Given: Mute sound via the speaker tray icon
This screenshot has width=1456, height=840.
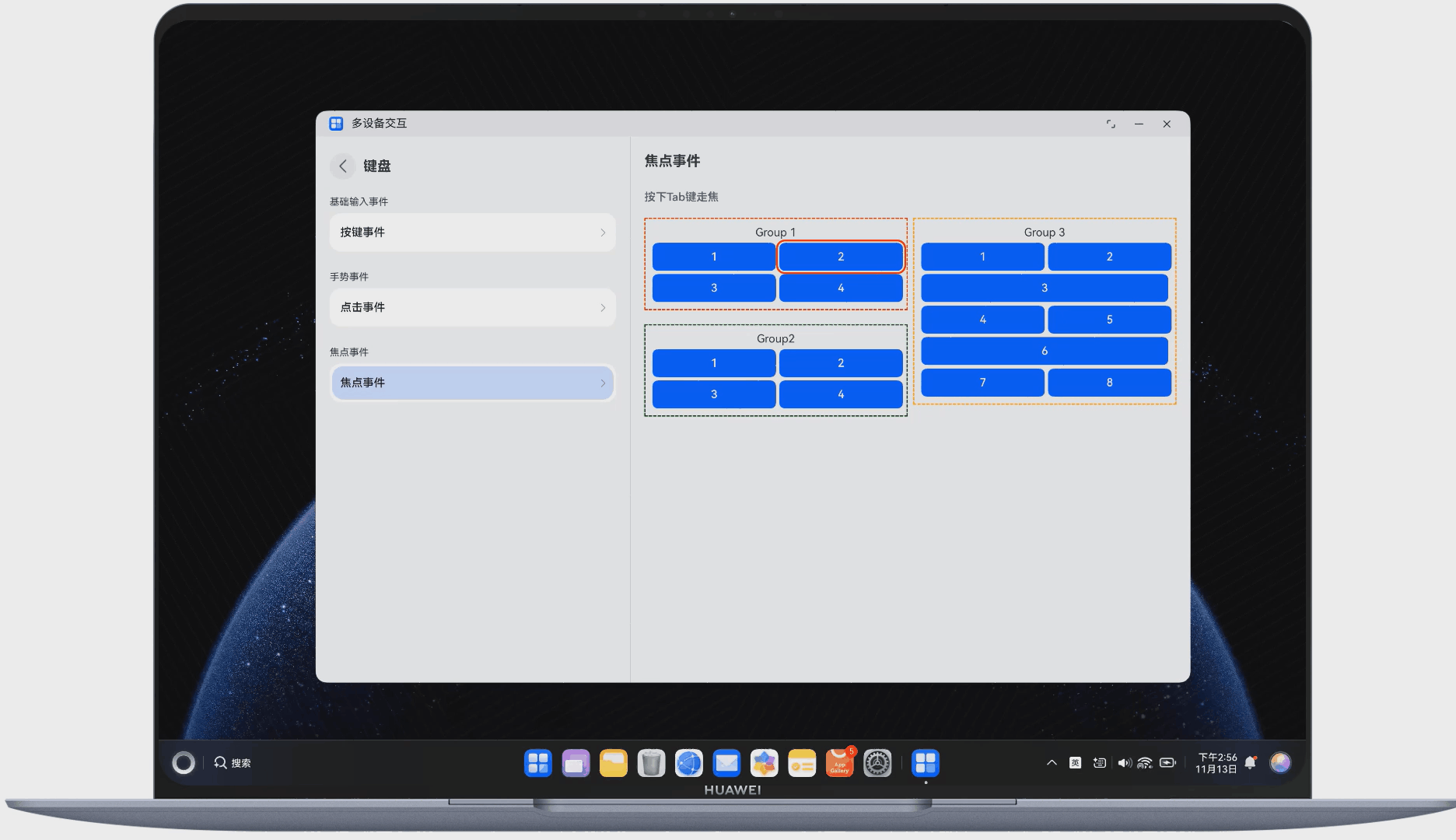Looking at the screenshot, I should click(1125, 763).
